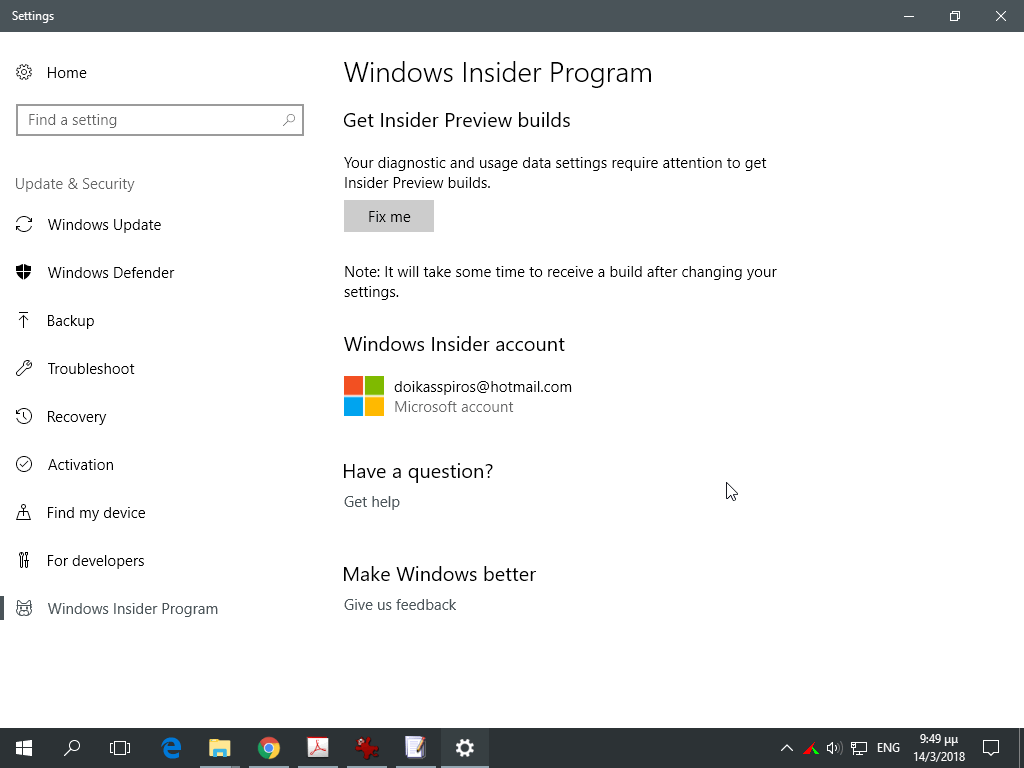Click the Troubleshoot wrench icon

click(24, 368)
